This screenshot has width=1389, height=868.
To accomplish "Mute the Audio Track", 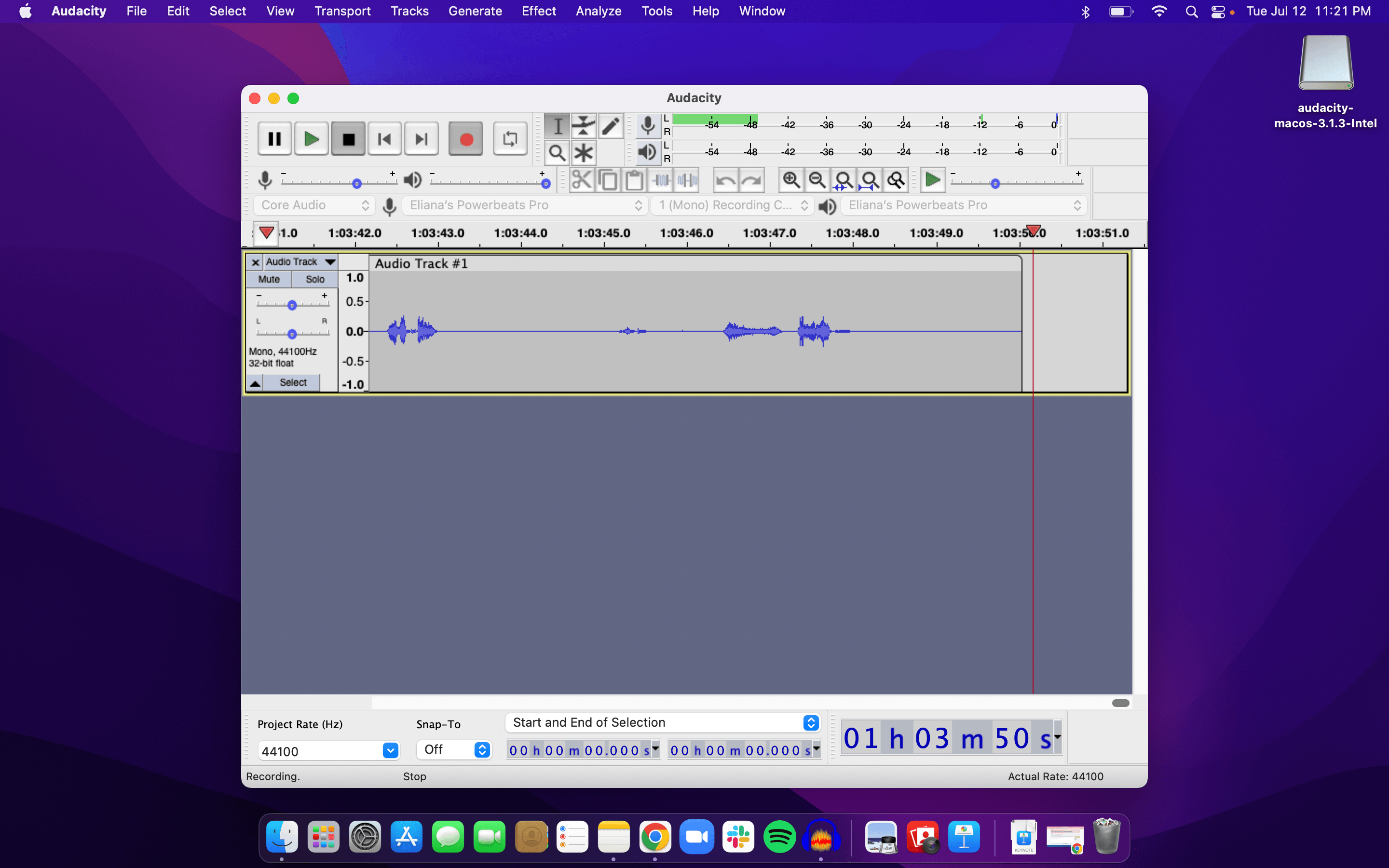I will [x=269, y=279].
